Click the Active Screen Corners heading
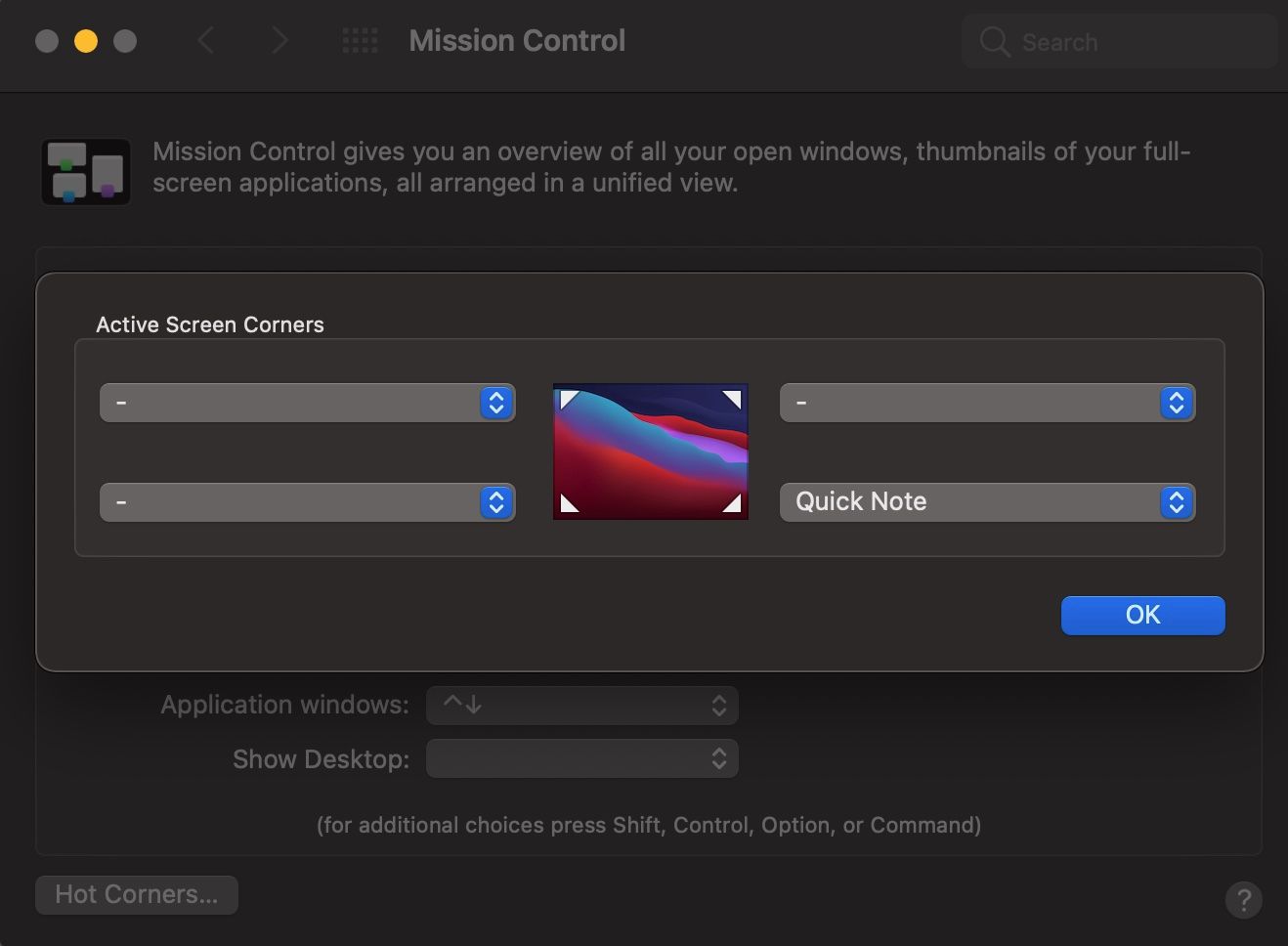 [x=209, y=324]
